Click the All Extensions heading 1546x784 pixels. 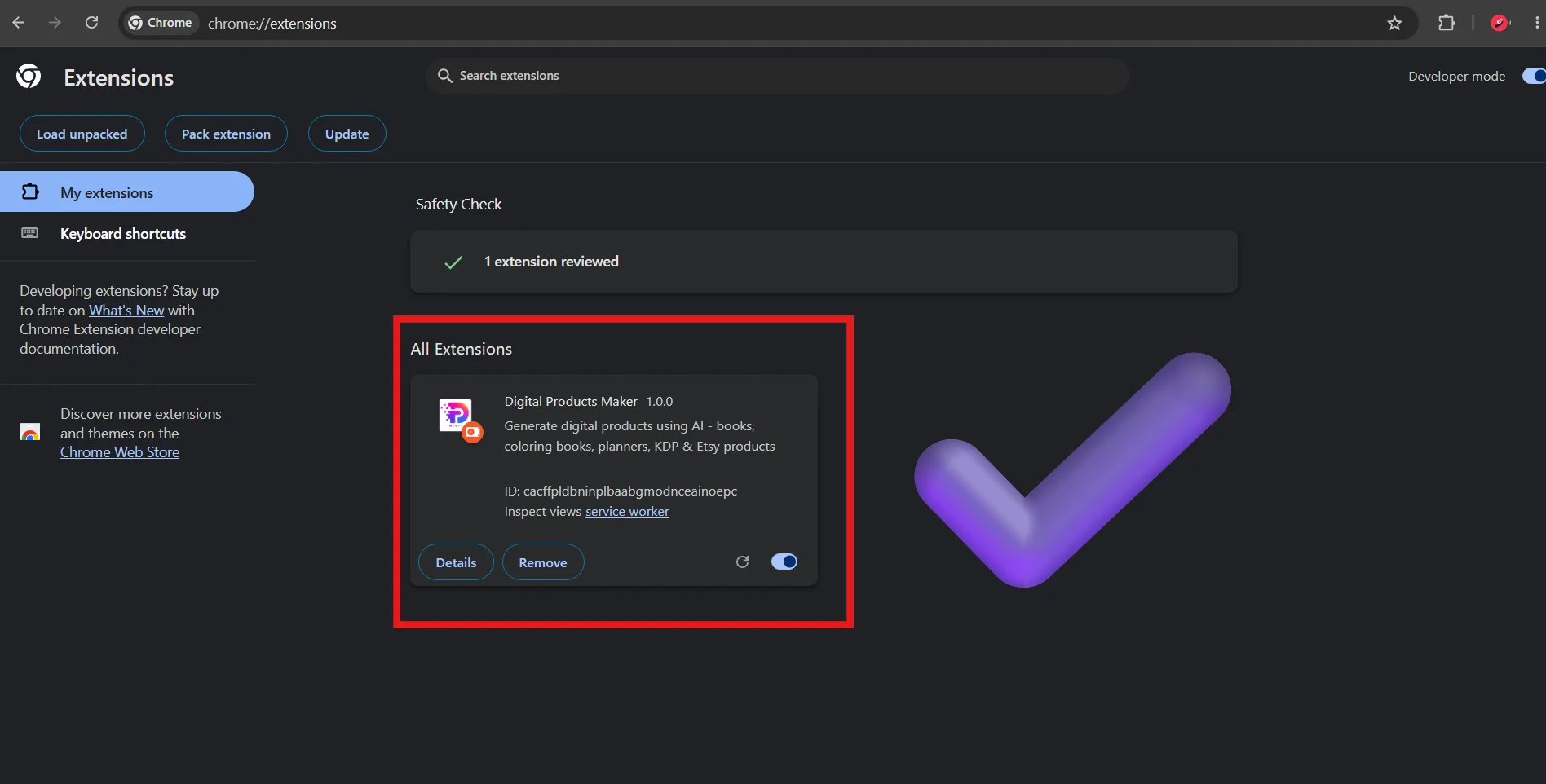(x=462, y=349)
